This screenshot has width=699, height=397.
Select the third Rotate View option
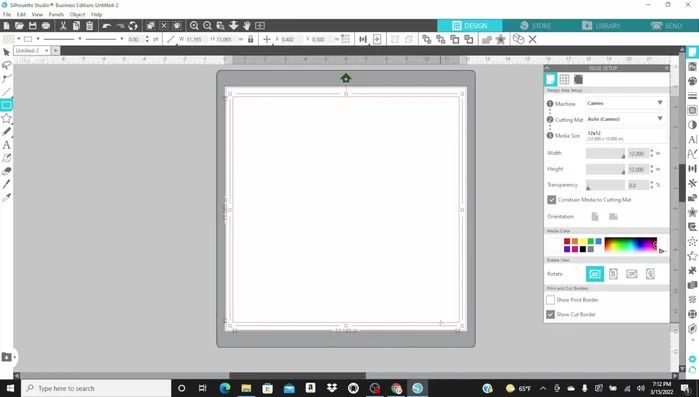tap(632, 274)
